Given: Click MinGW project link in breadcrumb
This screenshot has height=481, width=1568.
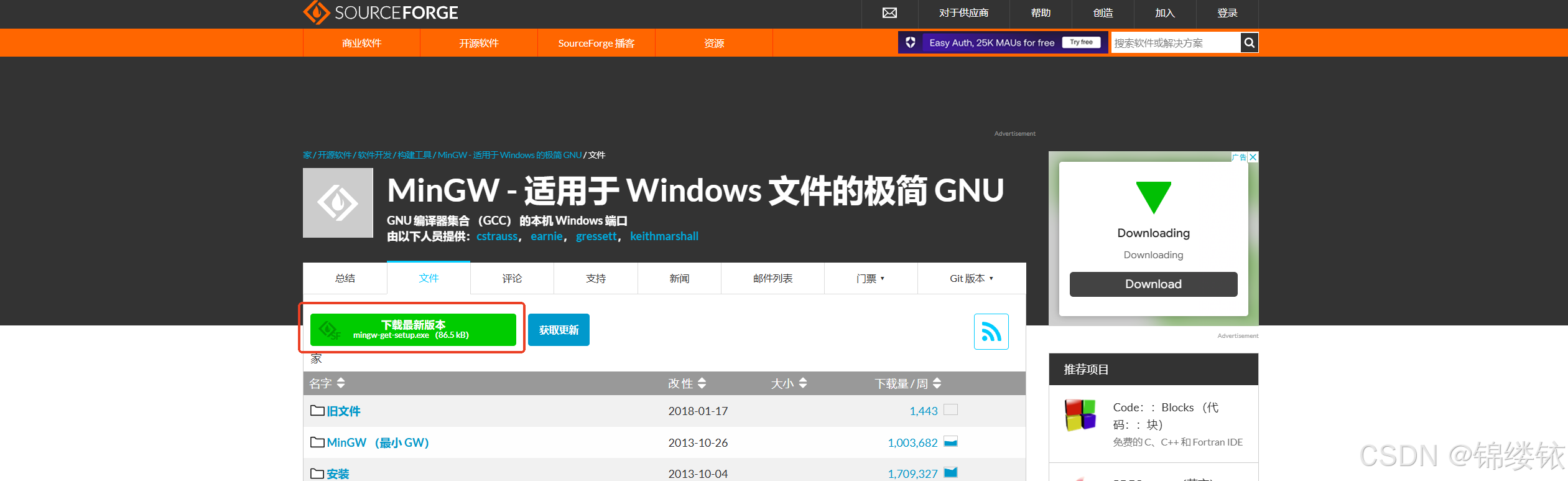Looking at the screenshot, I should (509, 155).
